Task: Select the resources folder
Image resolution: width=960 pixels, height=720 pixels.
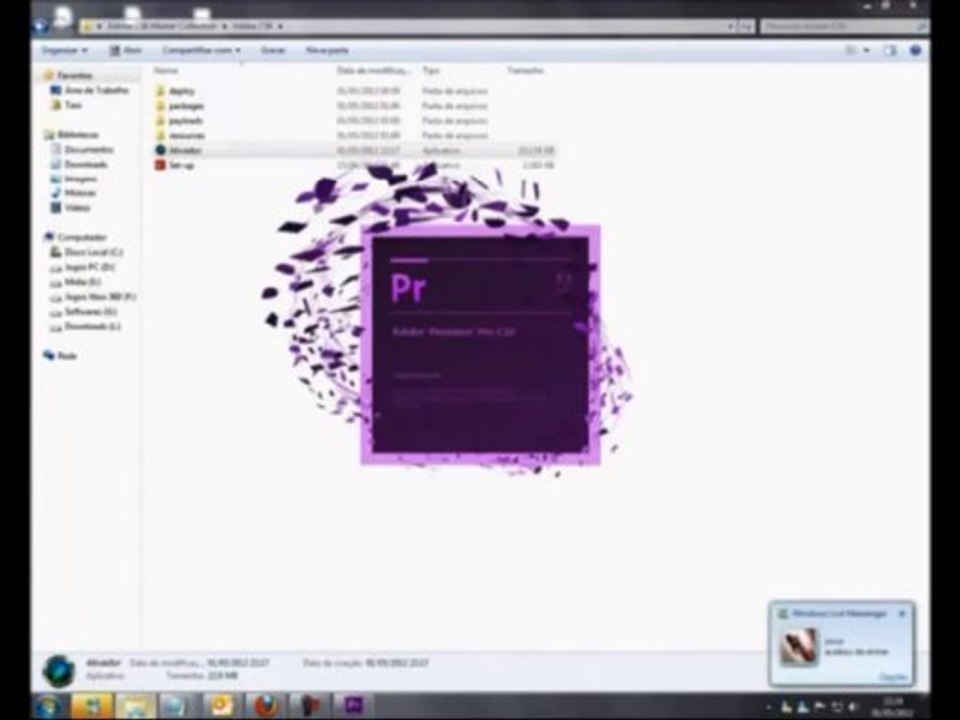Action: pyautogui.click(x=180, y=135)
